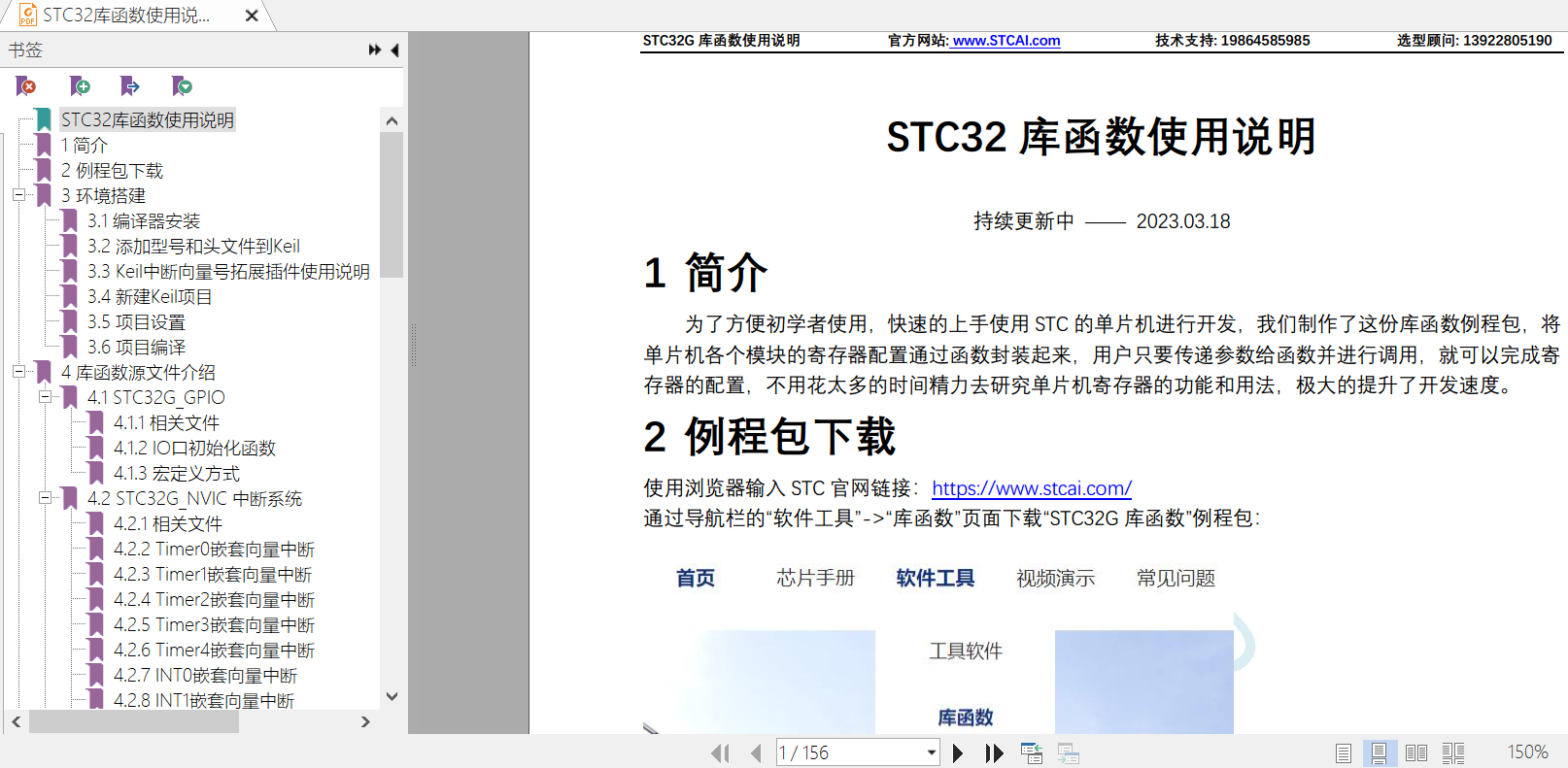Click the 芯片手册 text in the document page
Viewport: 1568px width, 768px height.
815,579
